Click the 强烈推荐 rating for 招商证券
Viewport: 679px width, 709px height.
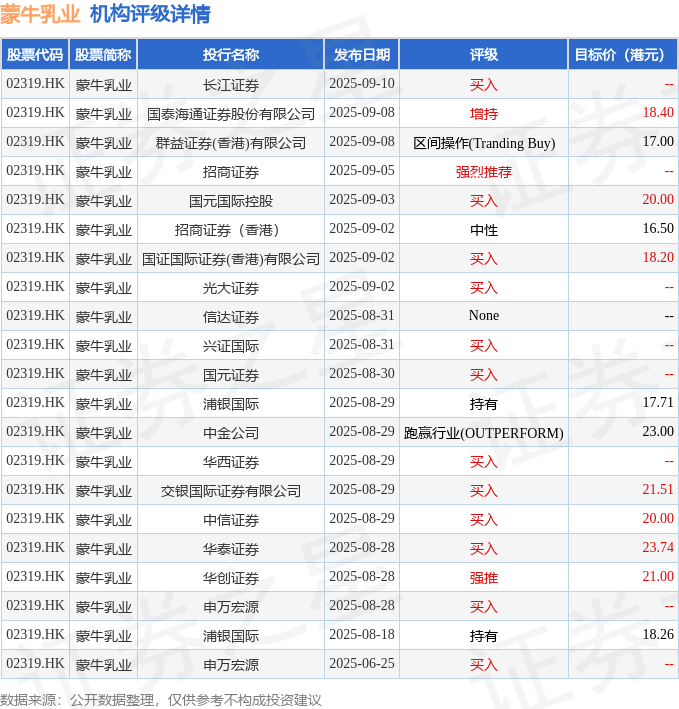[x=484, y=171]
